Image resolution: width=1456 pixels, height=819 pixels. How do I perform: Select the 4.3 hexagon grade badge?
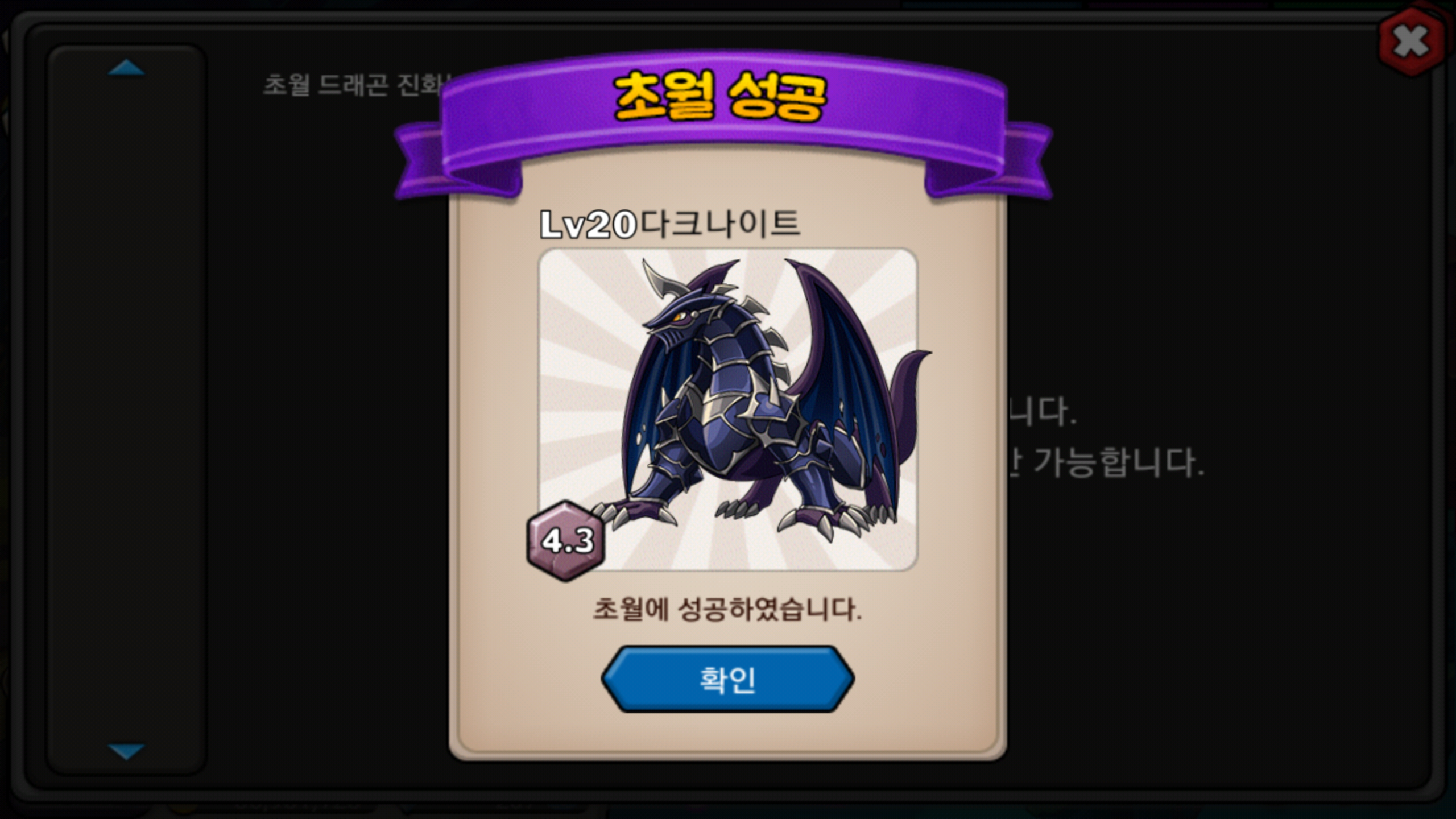[x=565, y=540]
